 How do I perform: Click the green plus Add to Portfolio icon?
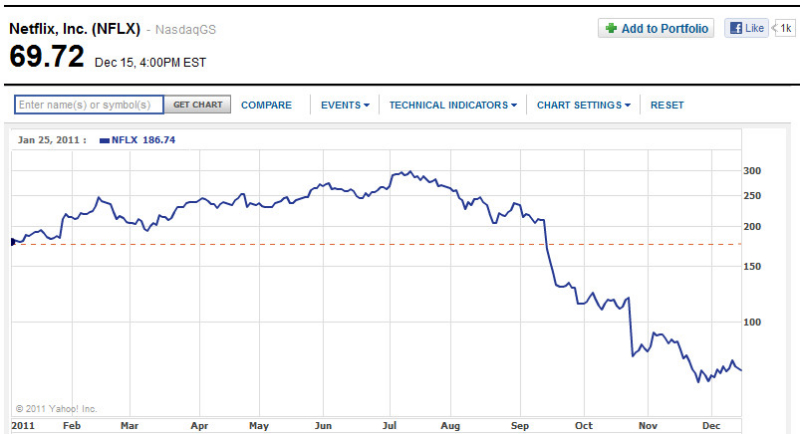(x=611, y=28)
